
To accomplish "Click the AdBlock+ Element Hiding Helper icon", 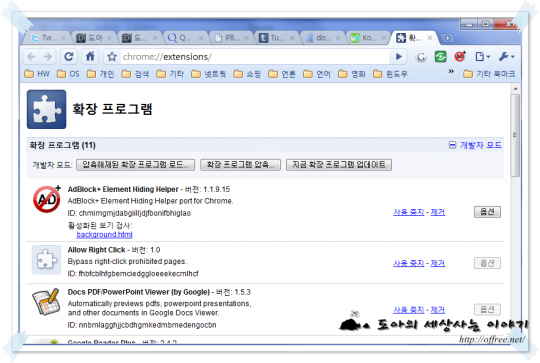I will tap(47, 199).
